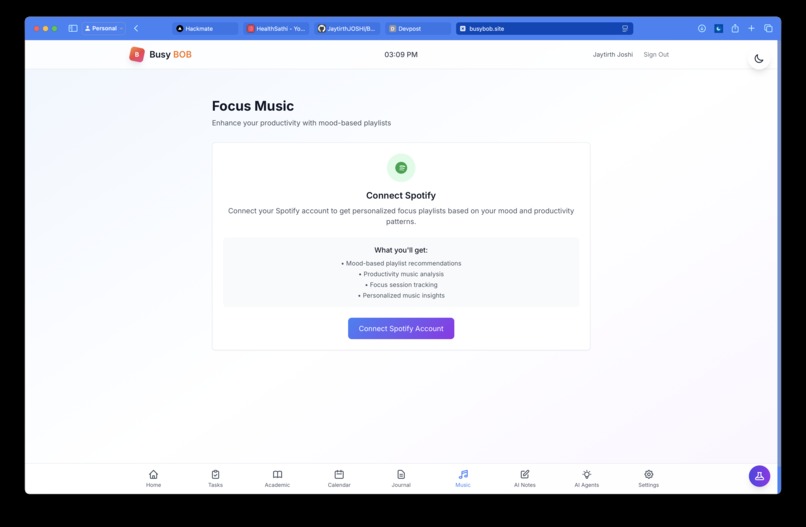This screenshot has height=527, width=806.
Task: Switch to the Hackmate tab
Action: tap(205, 29)
